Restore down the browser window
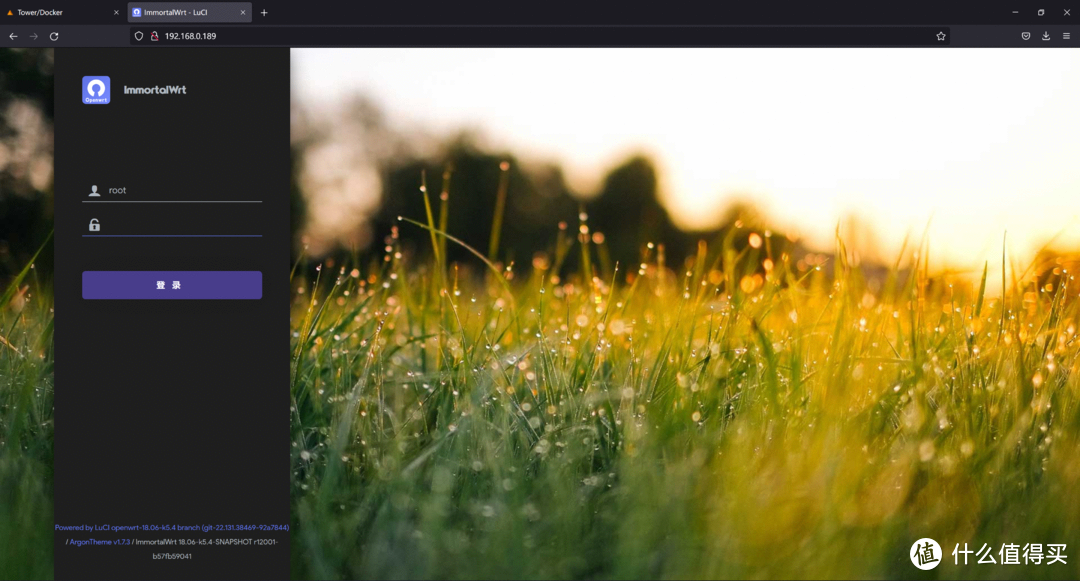 pos(1041,12)
